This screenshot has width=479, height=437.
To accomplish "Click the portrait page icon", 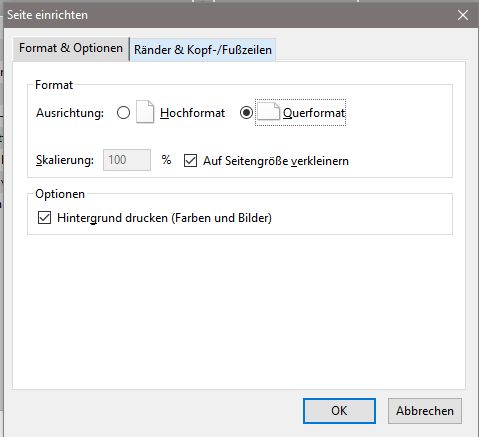I will [x=145, y=112].
